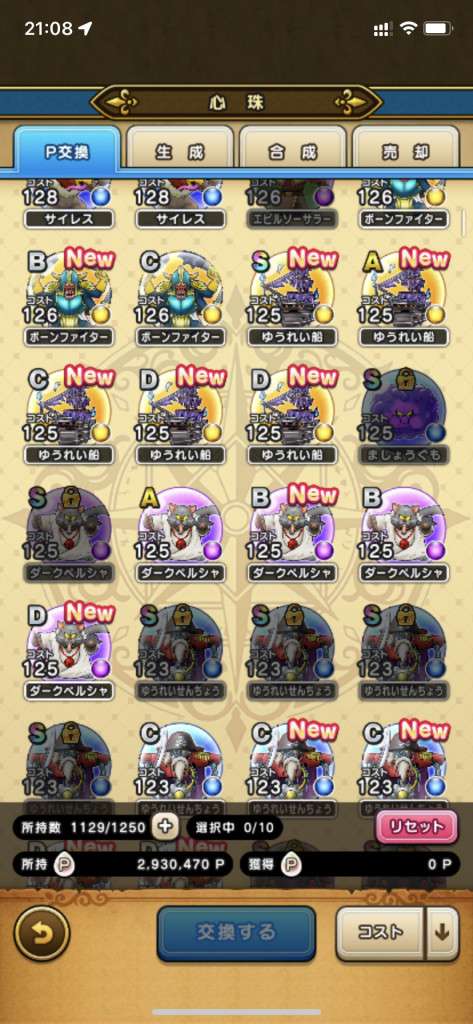The width and height of the screenshot is (473, 1024).
Task: Select the A-rank ゆうれい船 heart orb
Action: (404, 297)
